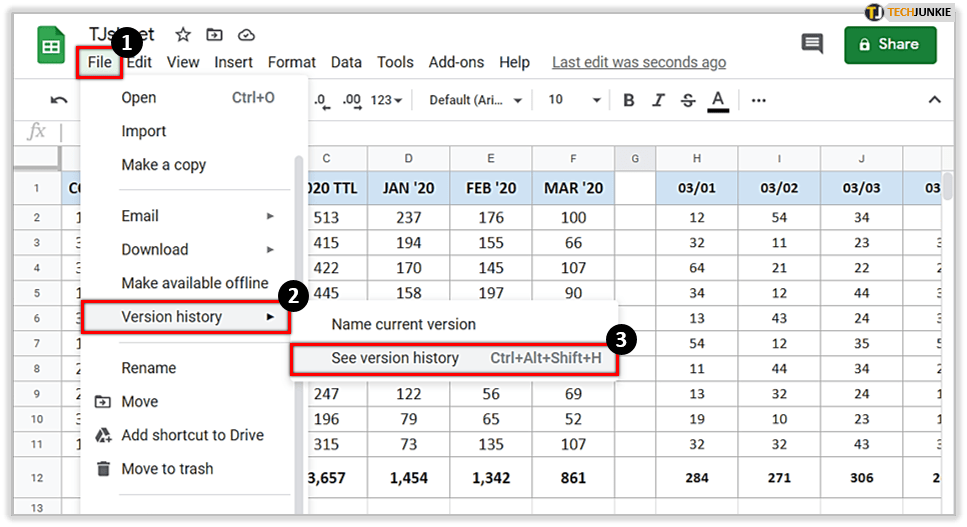Screen dimensions: 967x527
Task: Open the Last edit was seconds ago link
Action: pyautogui.click(x=639, y=62)
